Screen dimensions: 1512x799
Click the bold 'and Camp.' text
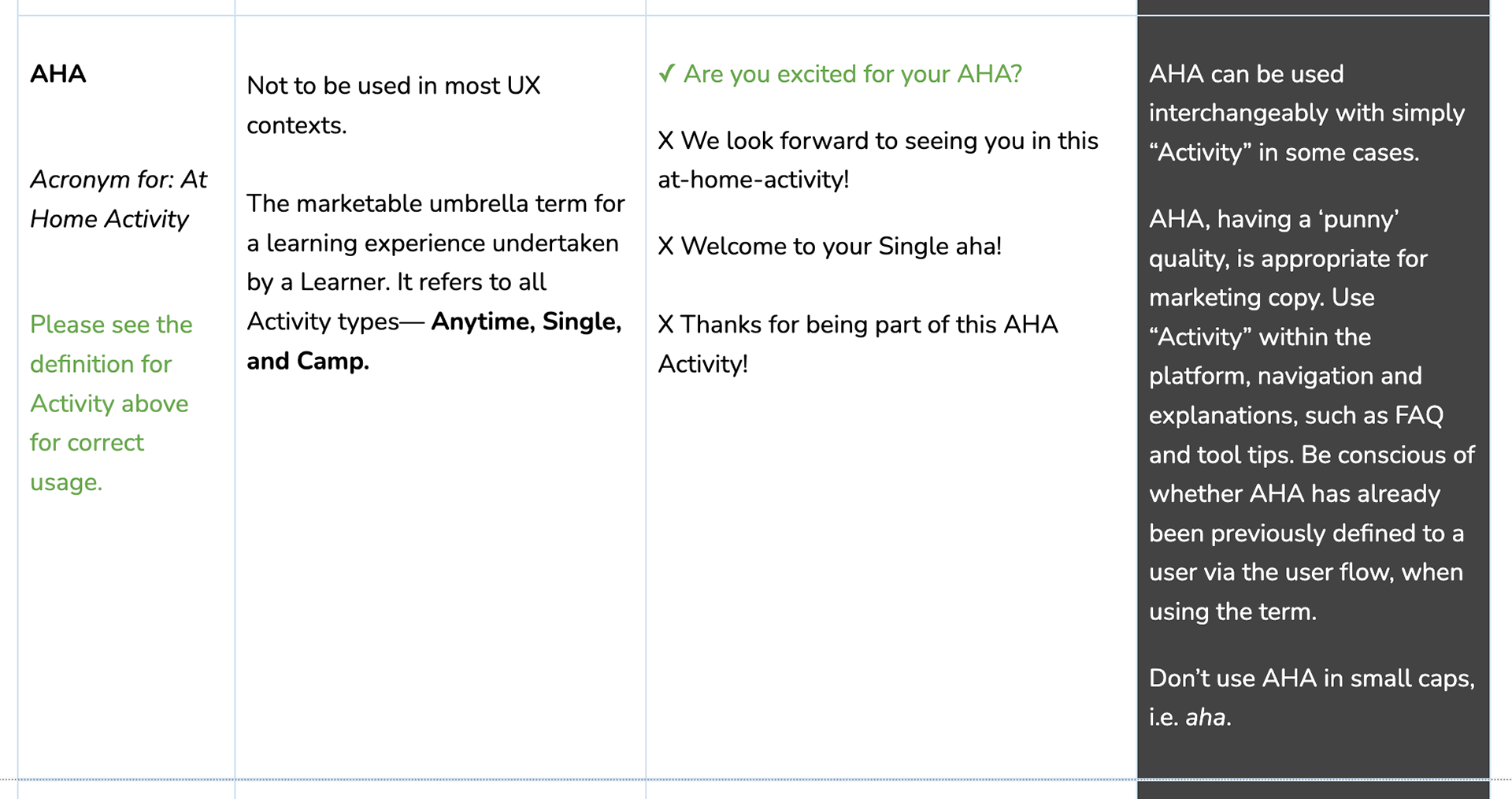(308, 361)
